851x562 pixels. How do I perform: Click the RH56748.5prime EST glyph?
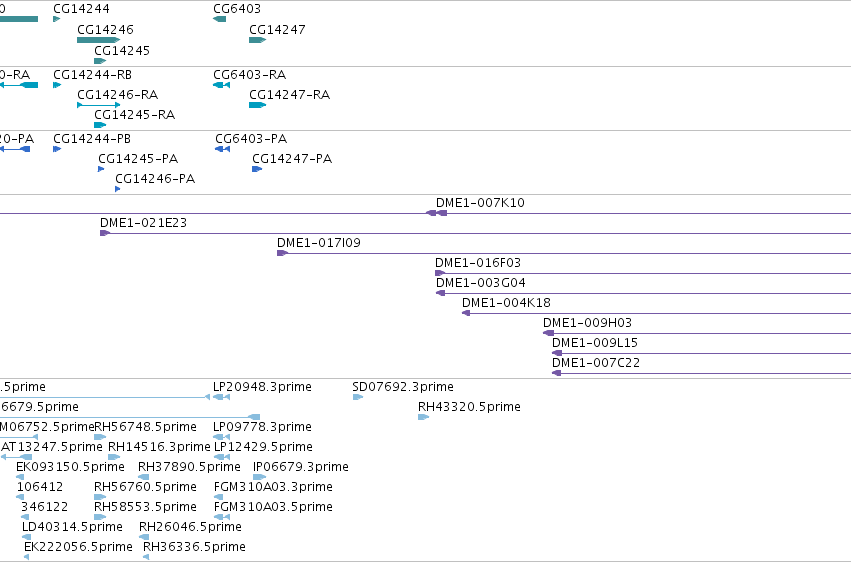point(100,437)
